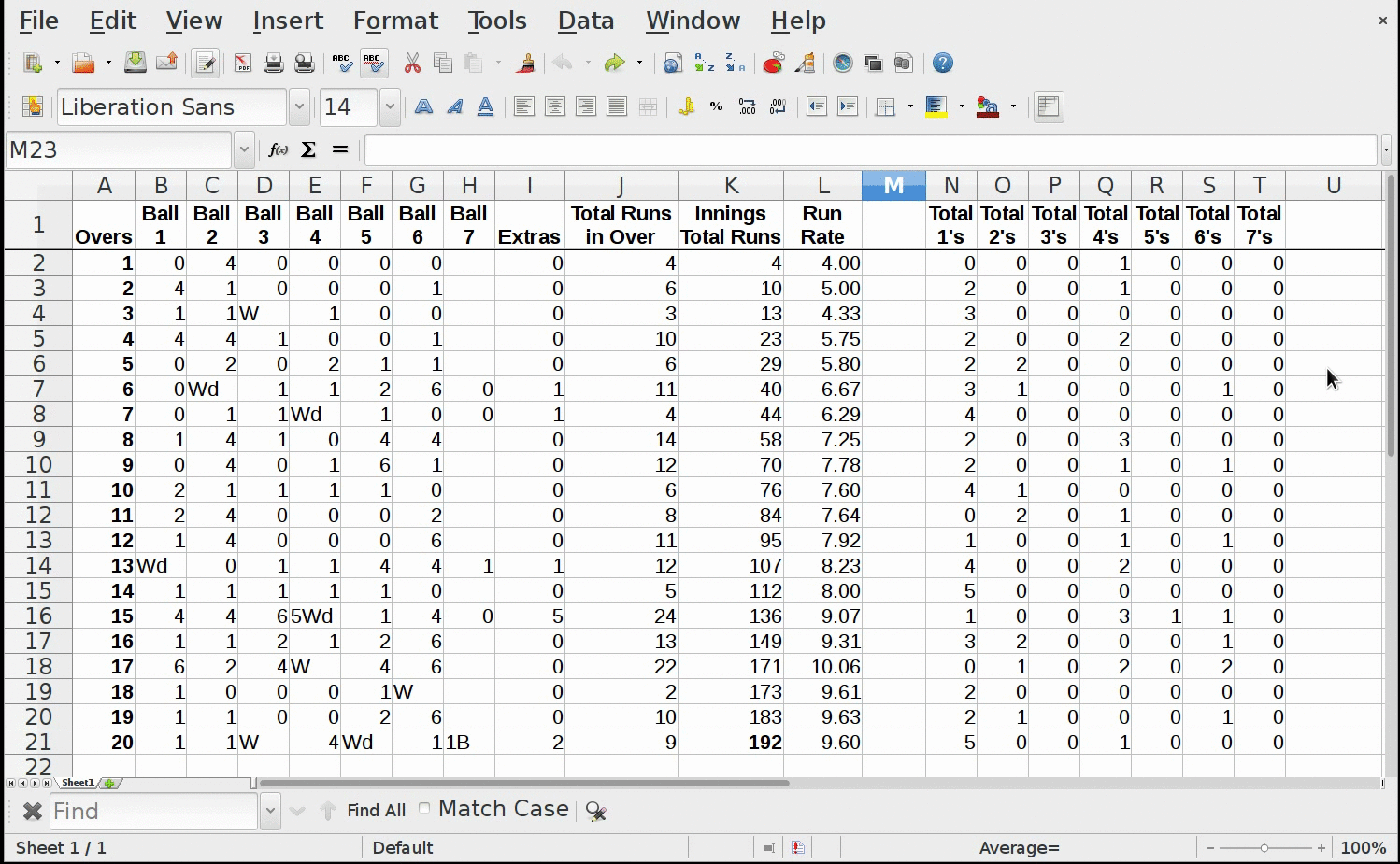Image resolution: width=1400 pixels, height=864 pixels.
Task: Click the zoom slider handle
Action: click(x=1264, y=848)
